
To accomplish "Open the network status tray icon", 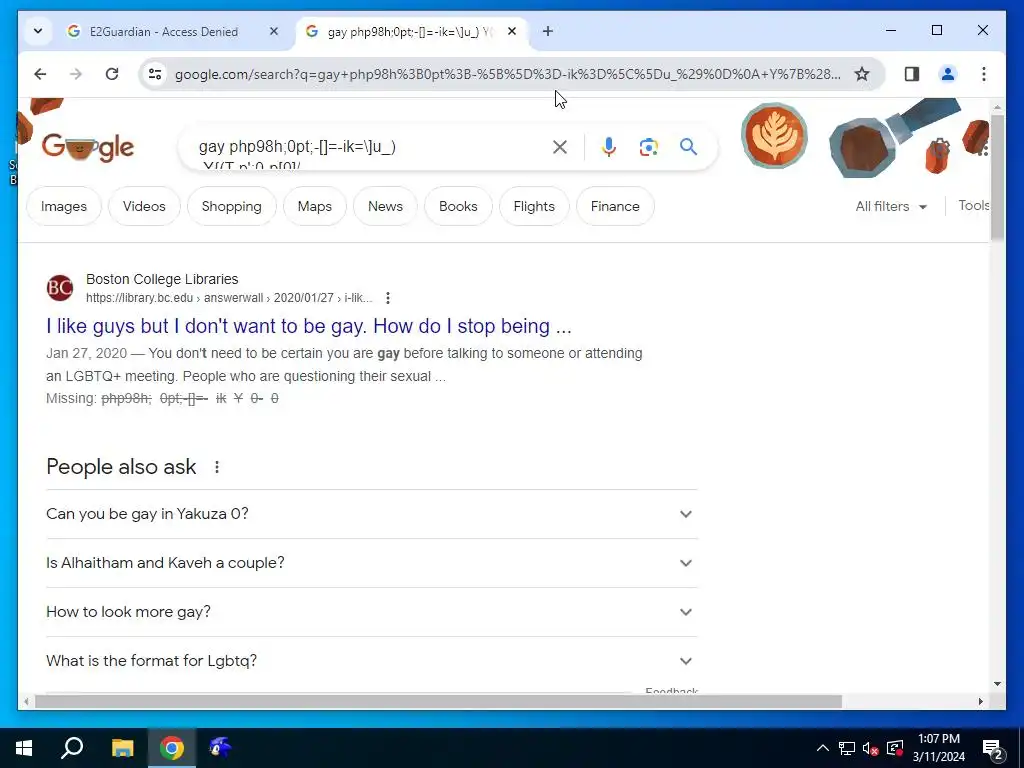I will tap(847, 748).
